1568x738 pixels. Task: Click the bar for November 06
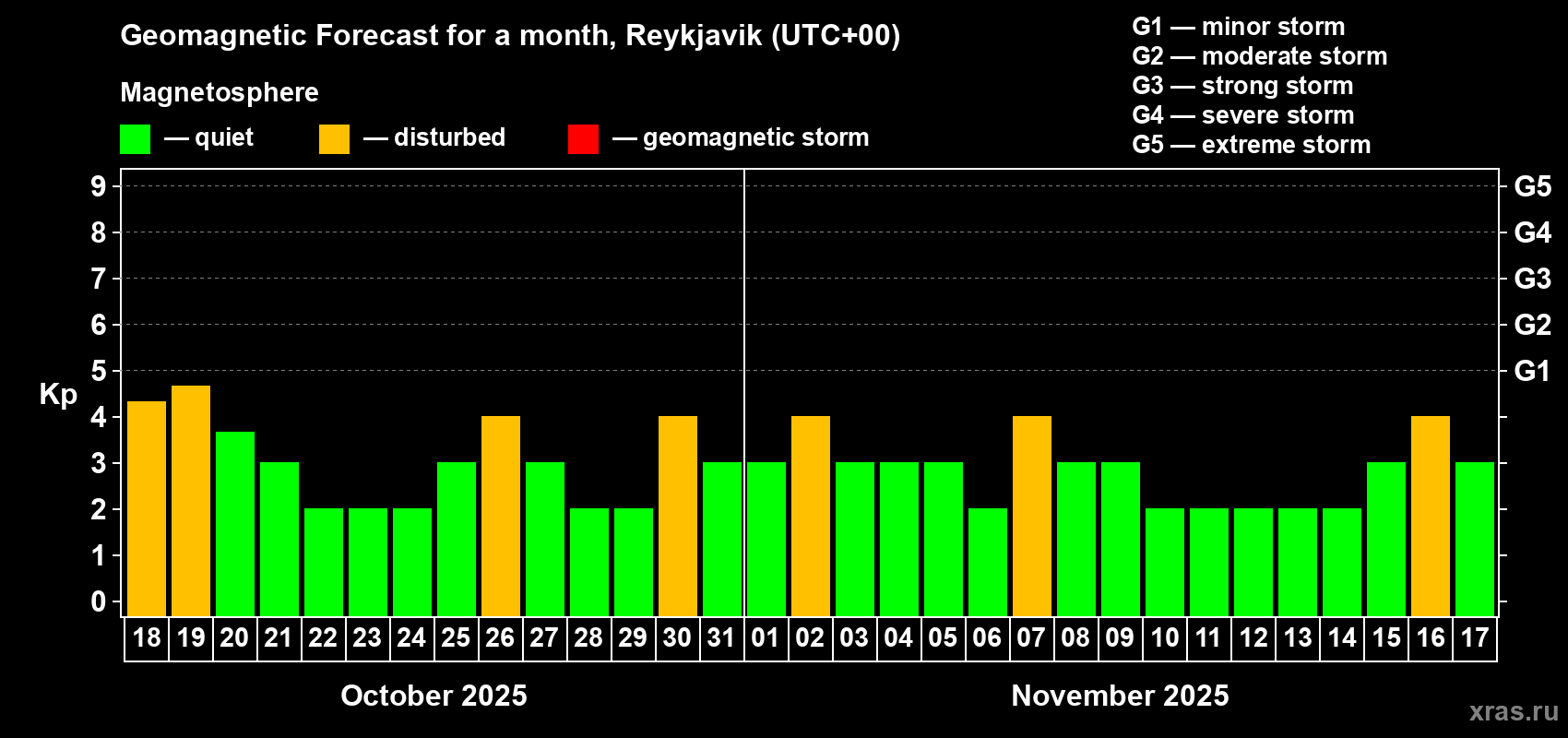(988, 562)
